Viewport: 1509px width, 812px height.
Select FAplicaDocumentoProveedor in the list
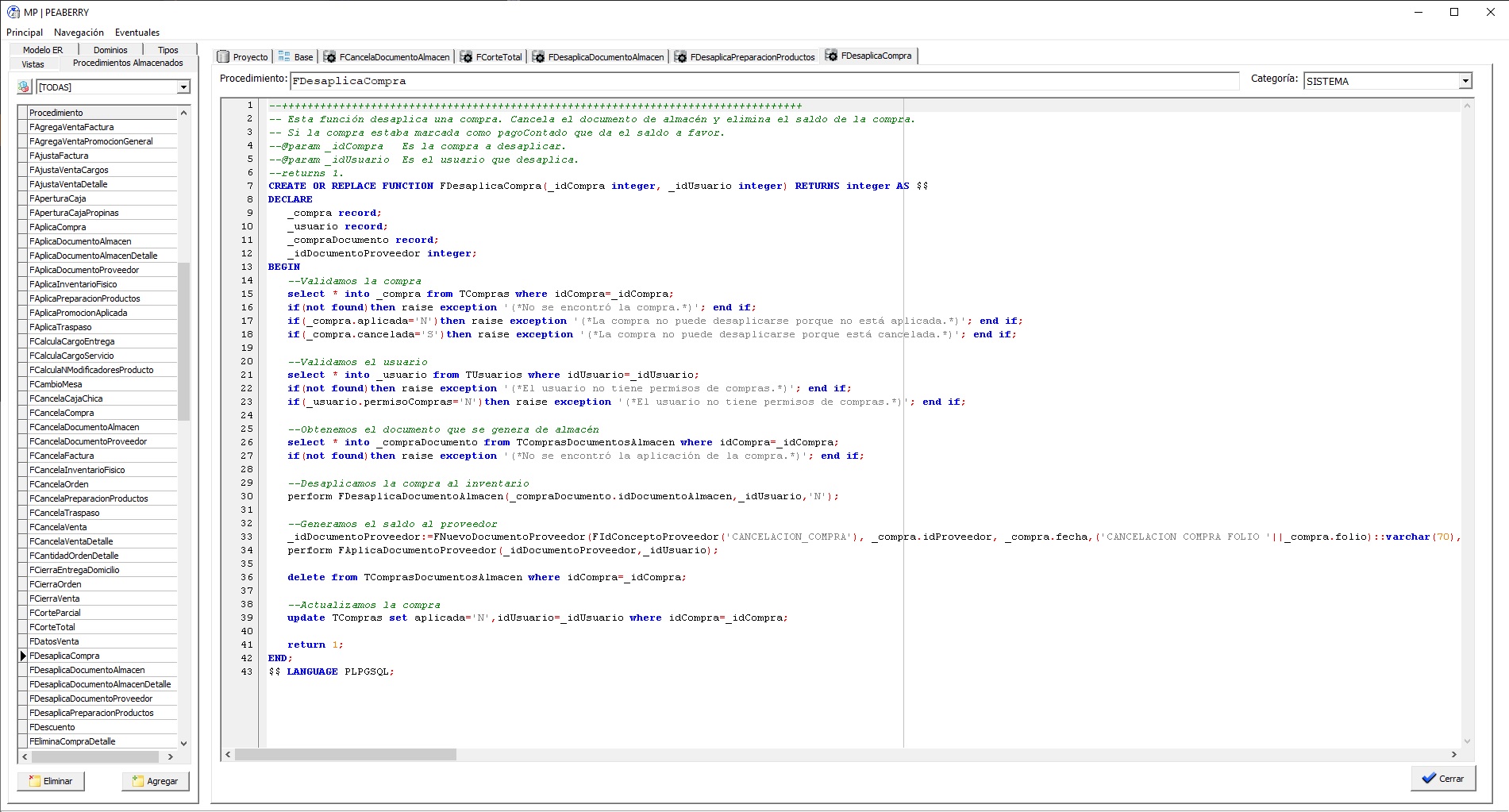102,270
